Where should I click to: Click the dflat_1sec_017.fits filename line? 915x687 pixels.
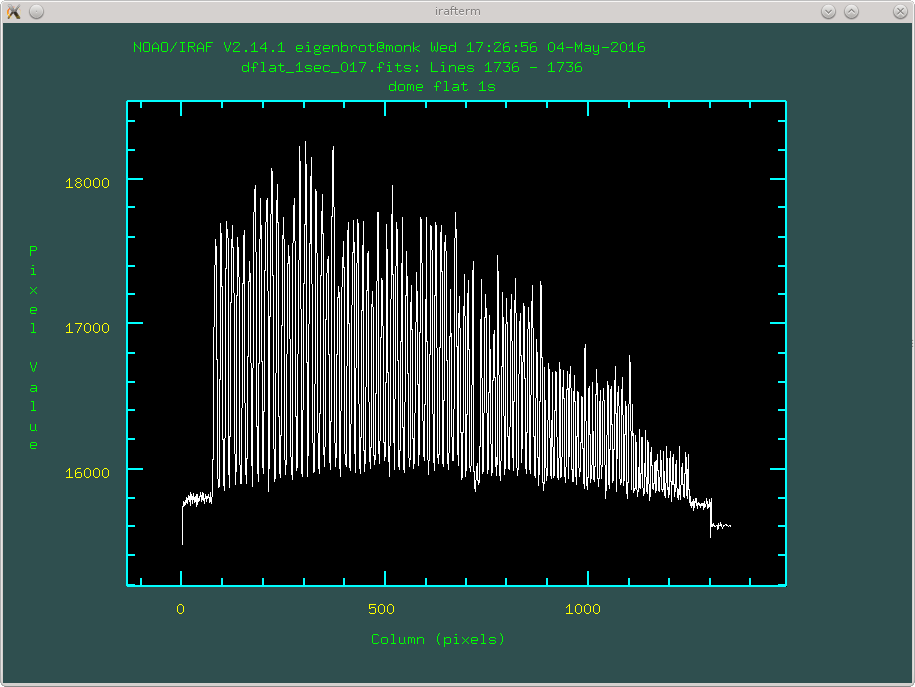click(x=411, y=67)
